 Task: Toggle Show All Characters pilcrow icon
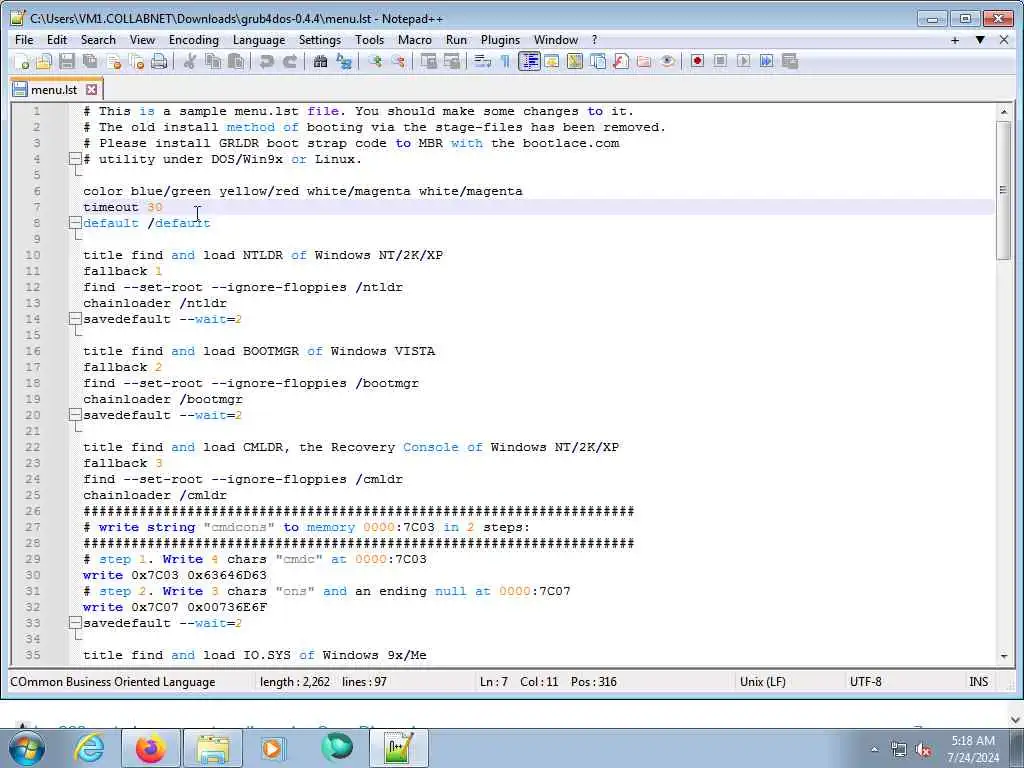(x=505, y=61)
